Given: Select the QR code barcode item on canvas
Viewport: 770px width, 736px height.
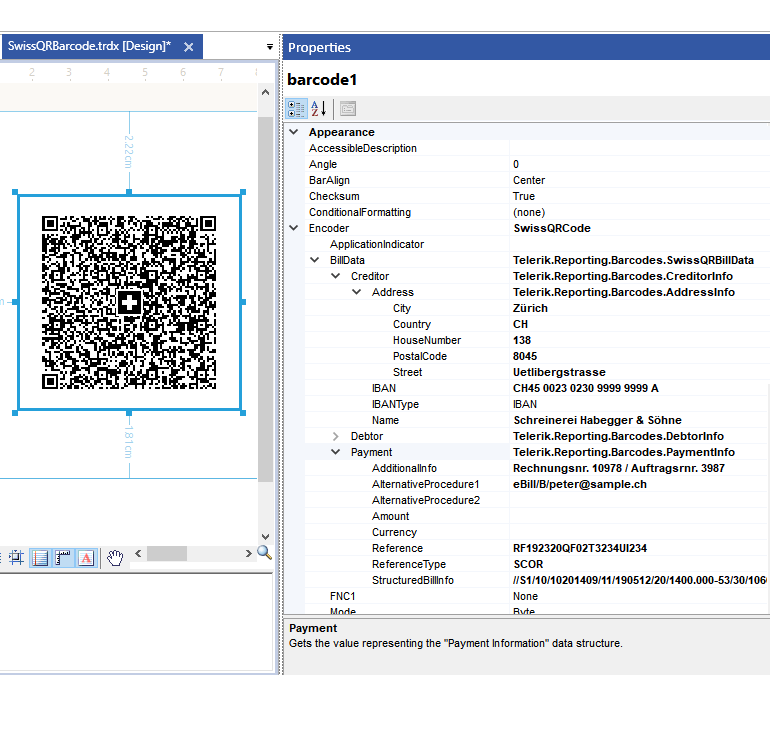Looking at the screenshot, I should (x=129, y=302).
